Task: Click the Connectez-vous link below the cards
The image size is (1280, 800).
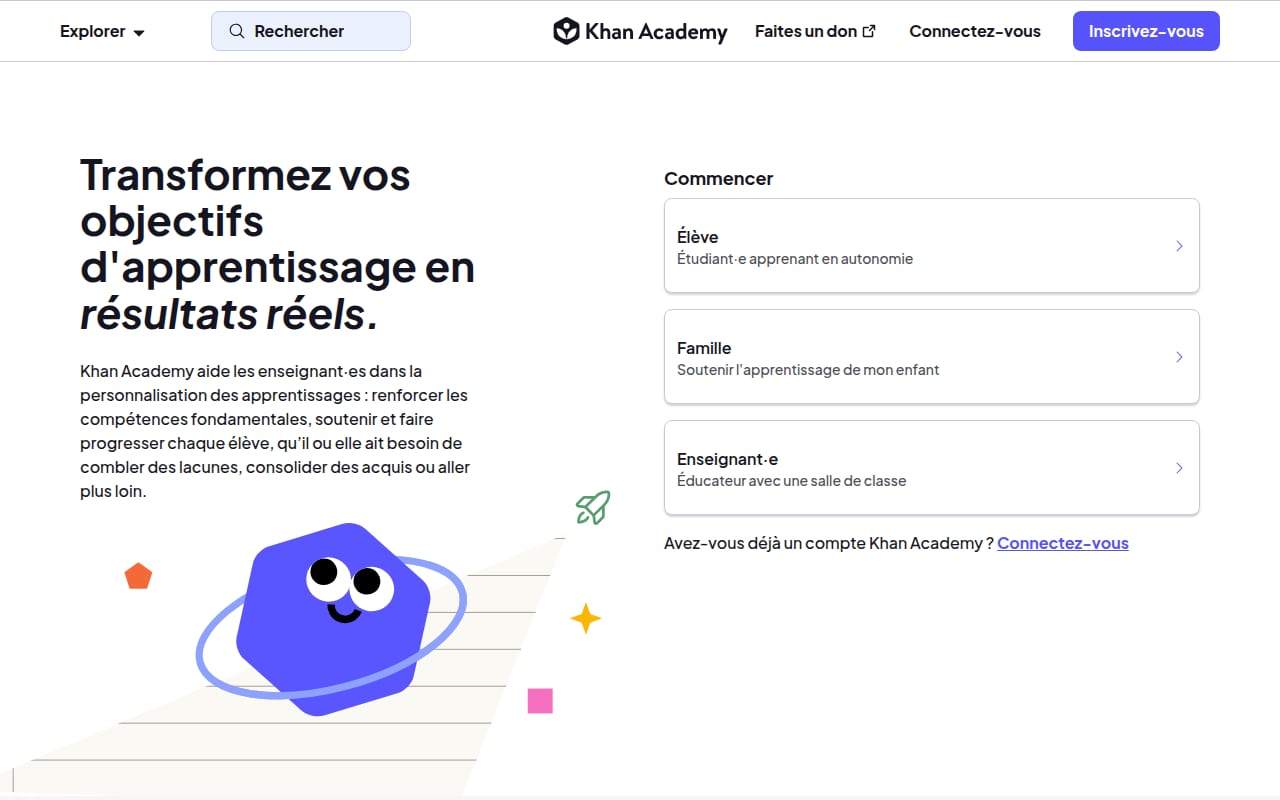Action: [1063, 543]
